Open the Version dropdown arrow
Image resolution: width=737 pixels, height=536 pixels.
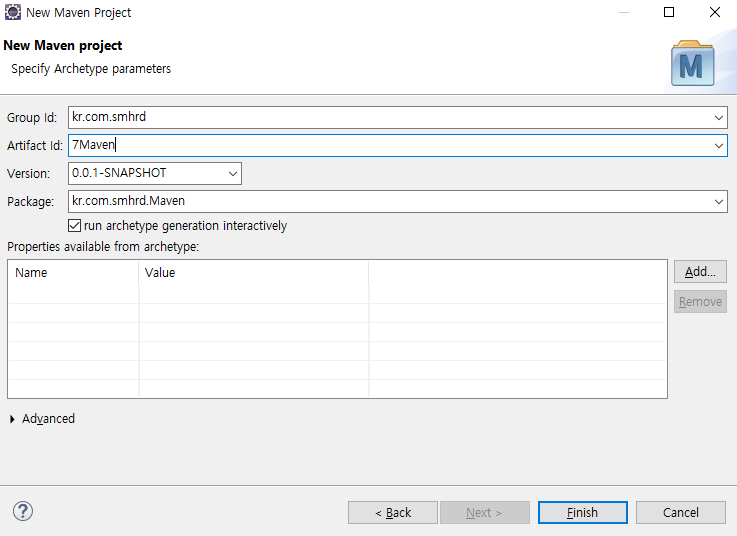[x=233, y=173]
